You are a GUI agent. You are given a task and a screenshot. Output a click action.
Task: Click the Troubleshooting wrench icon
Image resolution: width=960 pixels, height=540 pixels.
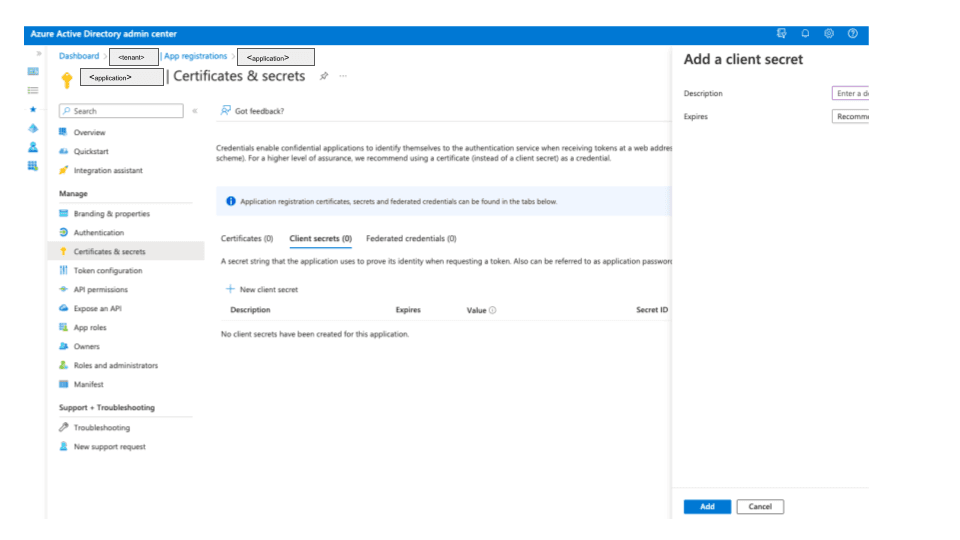pos(63,427)
